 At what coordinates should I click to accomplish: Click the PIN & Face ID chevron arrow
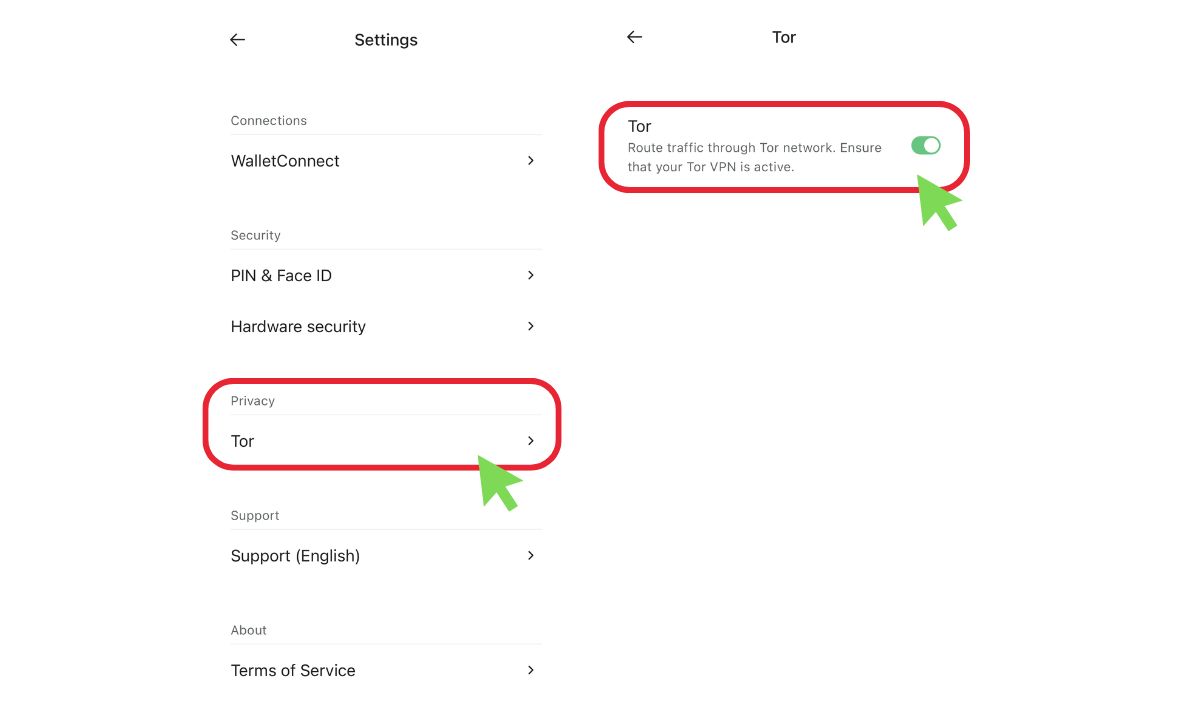(x=531, y=275)
